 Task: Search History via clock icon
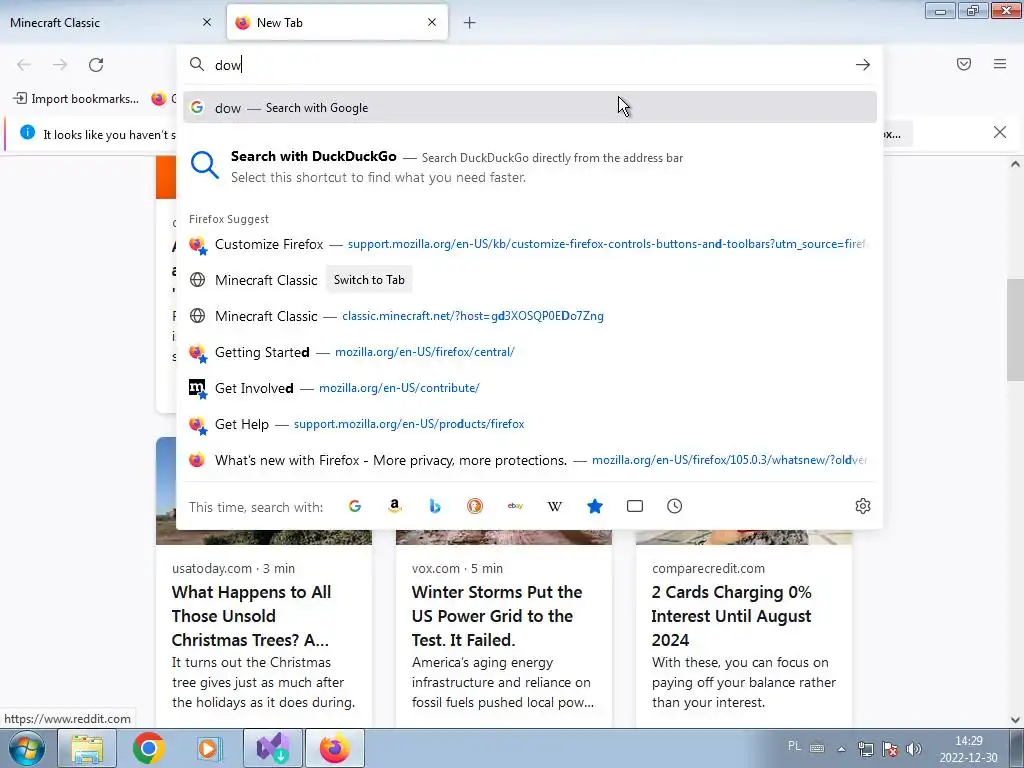point(675,506)
